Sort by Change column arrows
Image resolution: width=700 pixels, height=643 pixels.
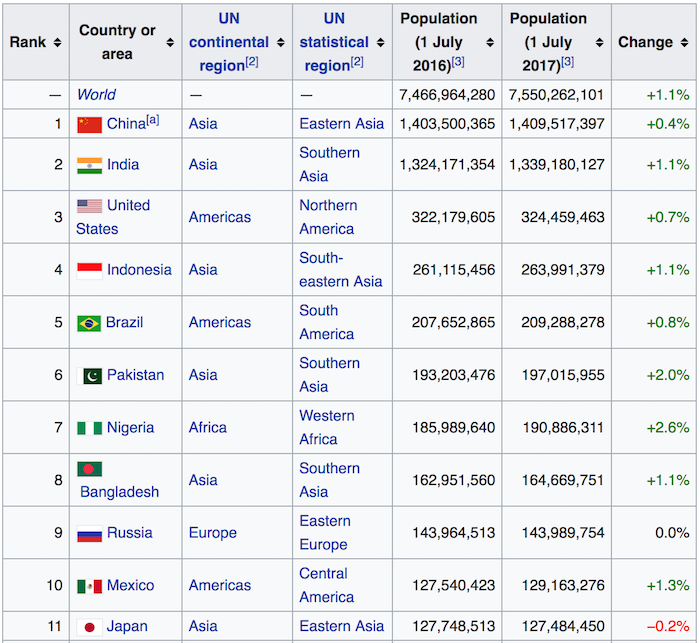tap(684, 42)
